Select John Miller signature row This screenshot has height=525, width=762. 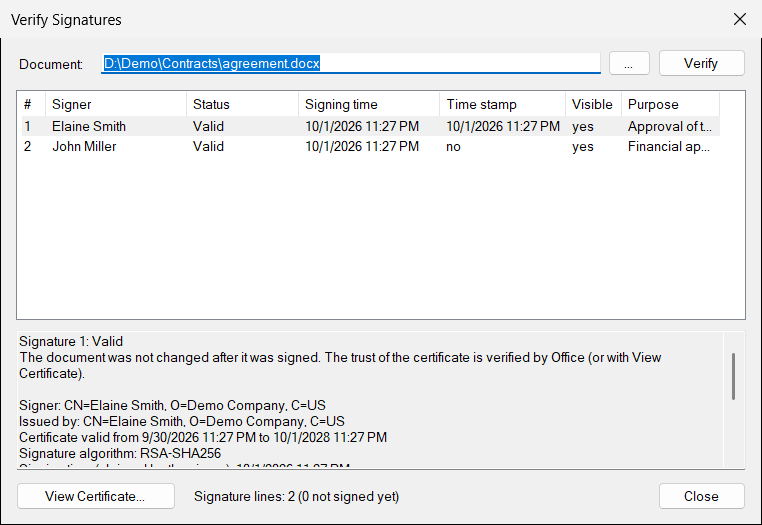pos(371,146)
